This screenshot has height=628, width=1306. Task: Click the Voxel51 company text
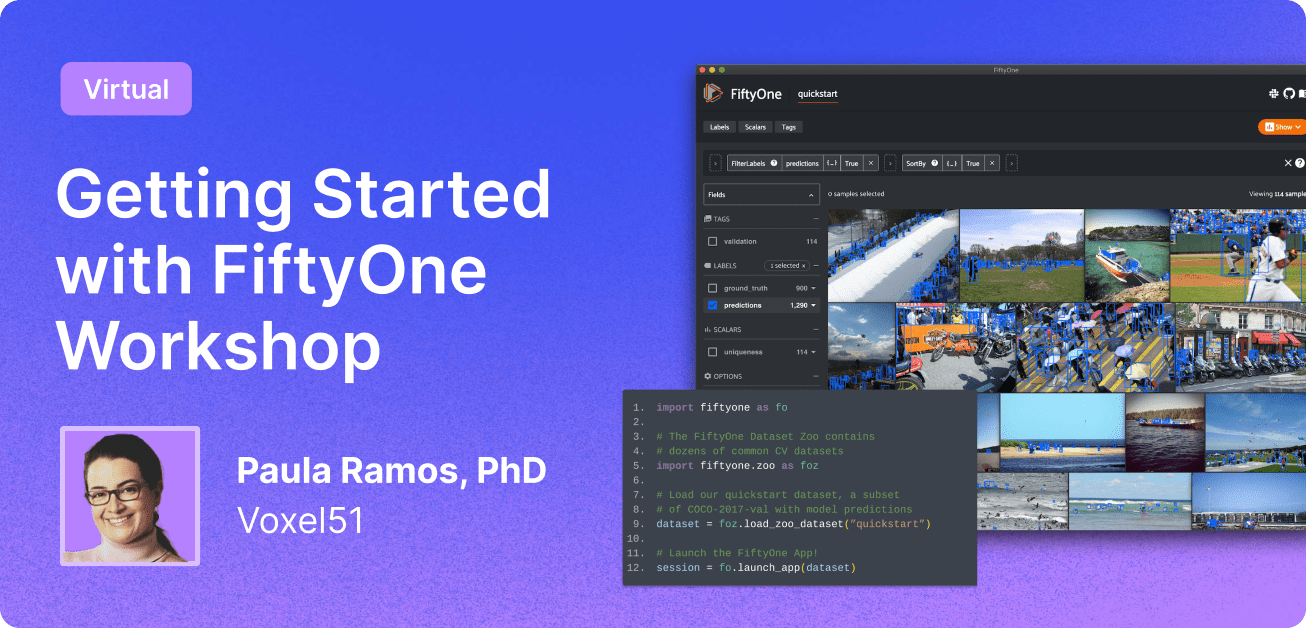[299, 520]
